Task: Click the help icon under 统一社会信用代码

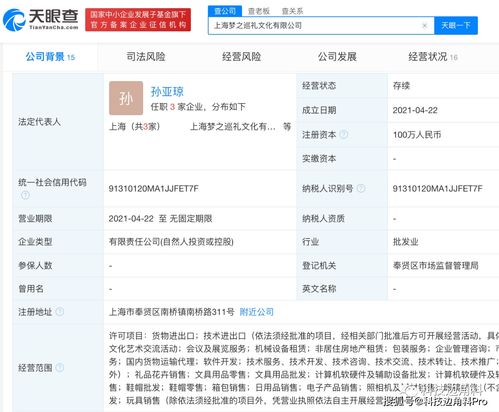Action: coord(25,195)
